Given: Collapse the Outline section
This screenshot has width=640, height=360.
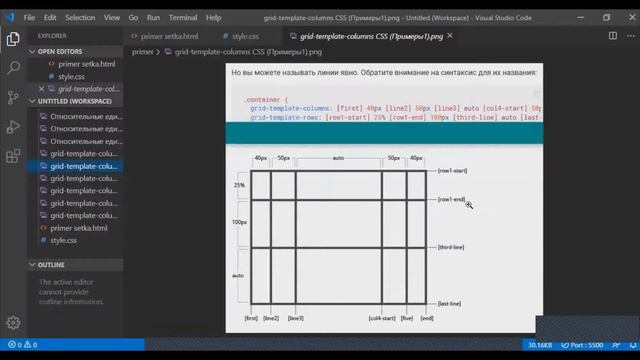Looking at the screenshot, I should [x=76, y=265].
